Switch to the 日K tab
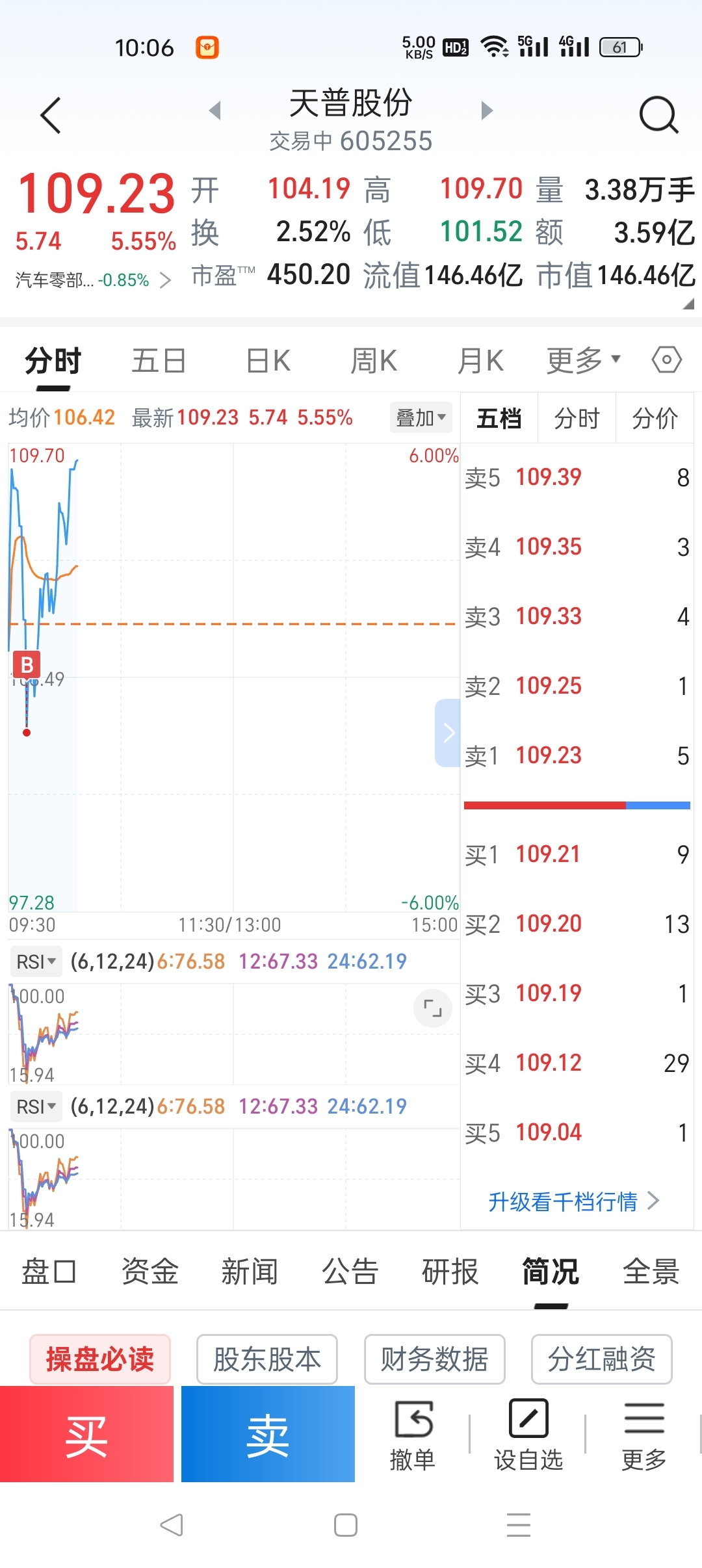The width and height of the screenshot is (702, 1568). [x=268, y=361]
